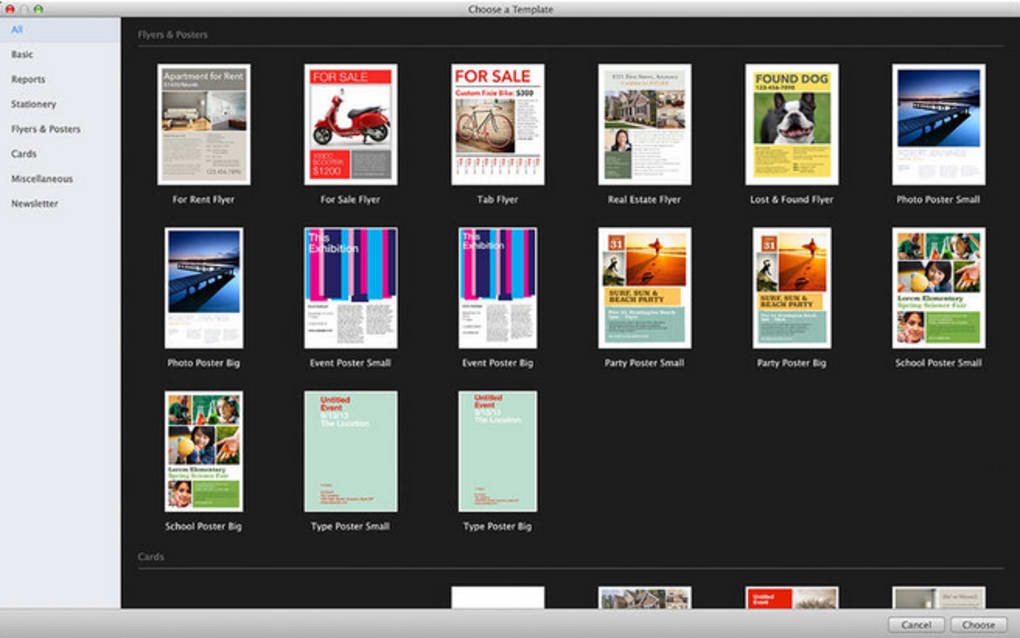Show Stationery templates
1020x638 pixels.
click(x=33, y=104)
